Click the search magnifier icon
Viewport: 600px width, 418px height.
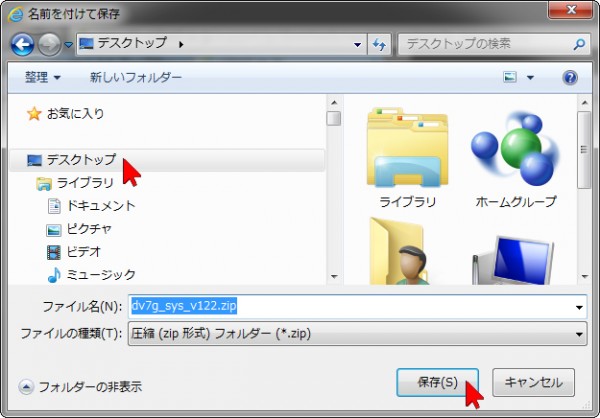point(579,45)
